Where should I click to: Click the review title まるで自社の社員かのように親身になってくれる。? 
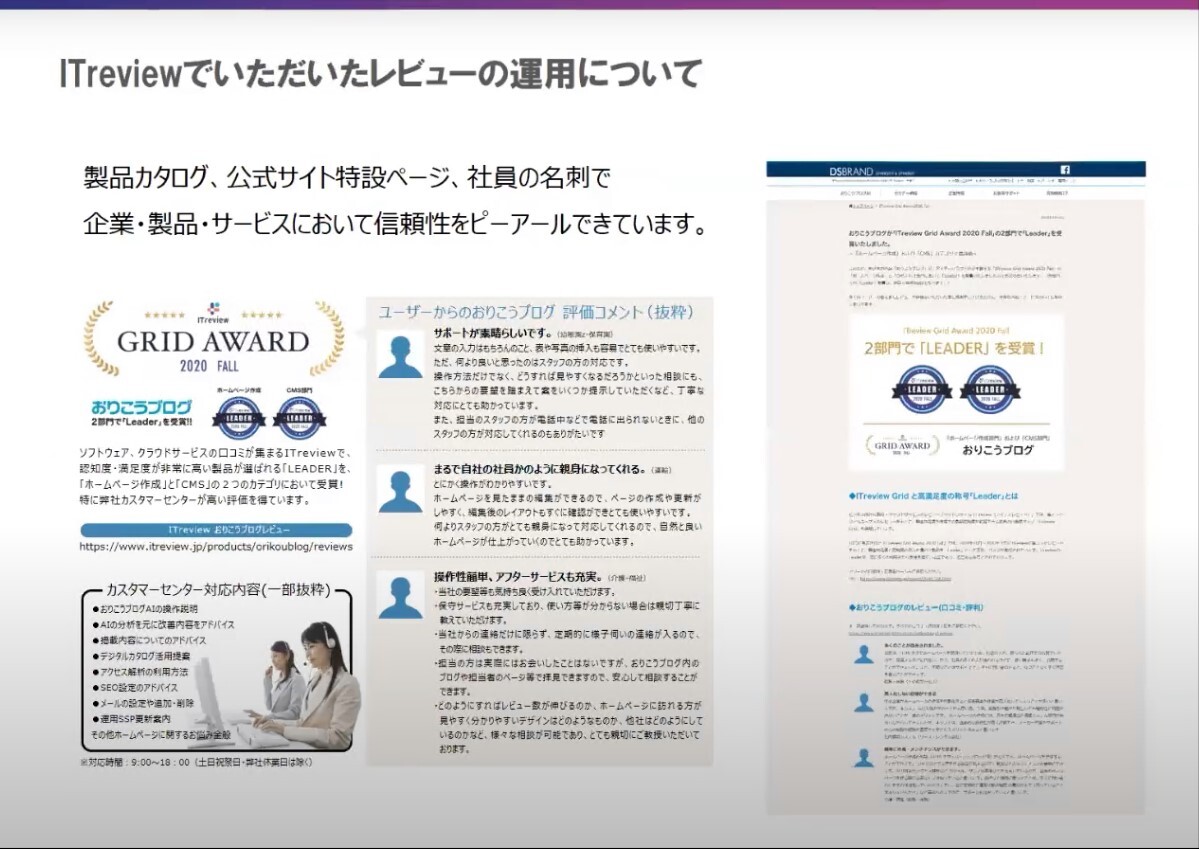540,469
